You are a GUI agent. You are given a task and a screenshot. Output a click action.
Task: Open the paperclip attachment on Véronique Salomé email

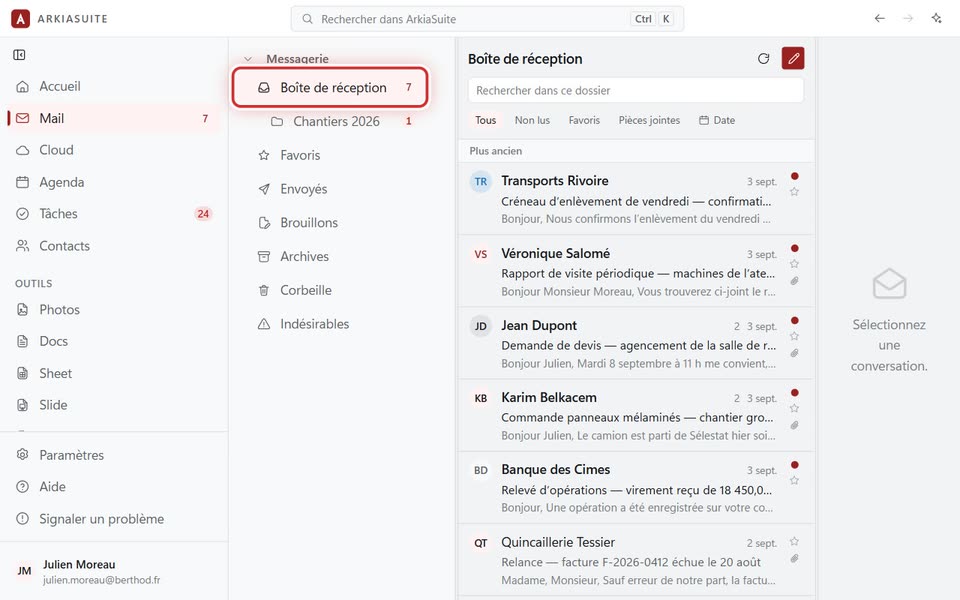tap(794, 281)
